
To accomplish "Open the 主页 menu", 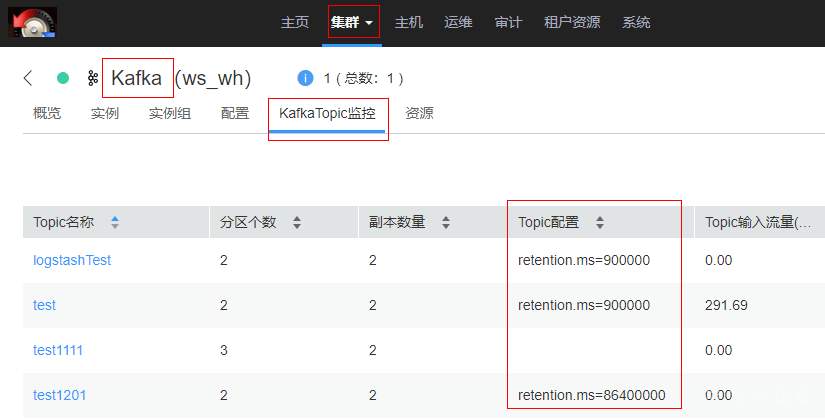I will [295, 23].
